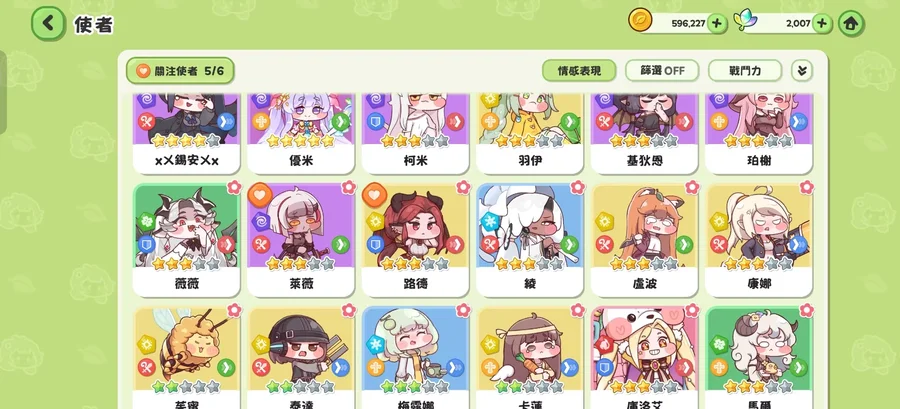
Task: Open home via the house icon
Action: point(851,24)
